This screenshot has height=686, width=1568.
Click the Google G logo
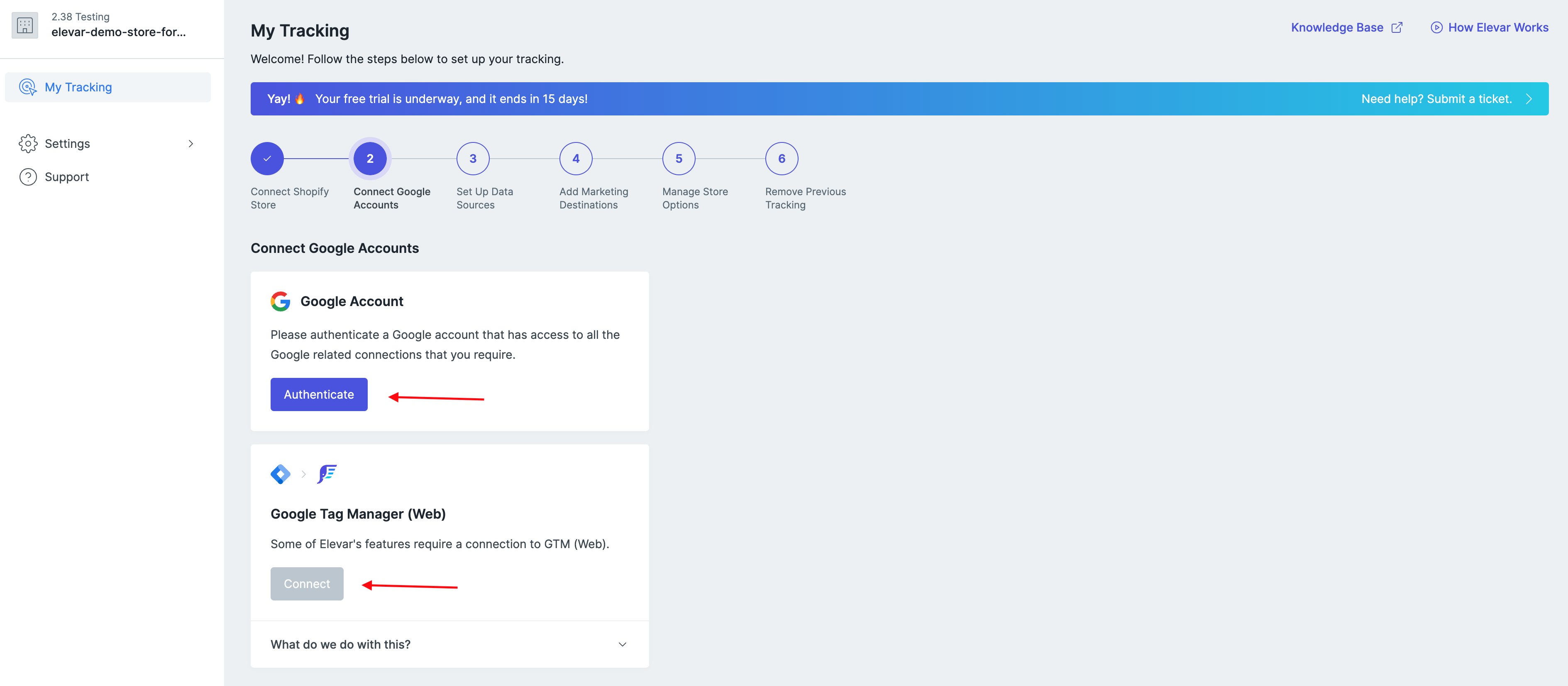point(281,301)
